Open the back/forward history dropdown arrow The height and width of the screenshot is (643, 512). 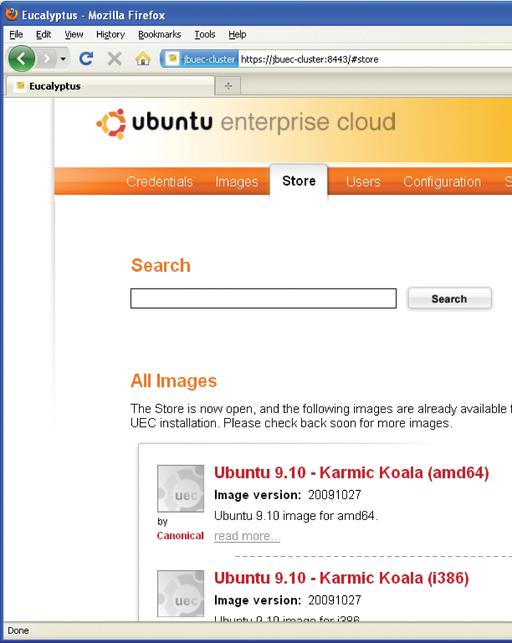(63, 59)
